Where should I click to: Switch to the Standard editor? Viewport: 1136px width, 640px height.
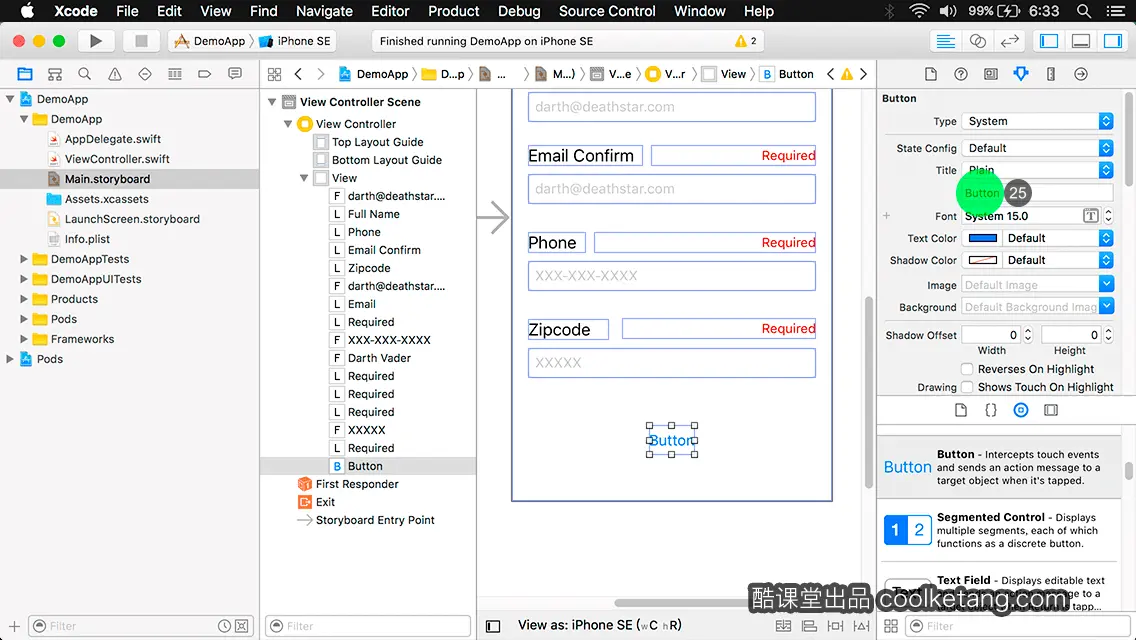point(945,41)
